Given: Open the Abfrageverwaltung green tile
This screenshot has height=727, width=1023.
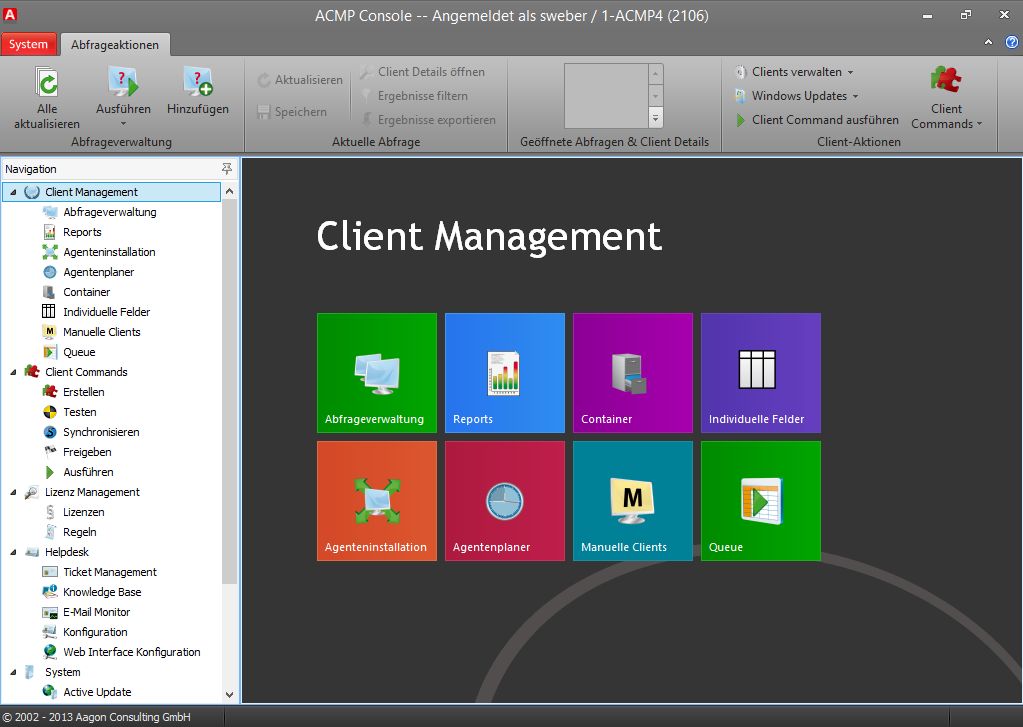Looking at the screenshot, I should pyautogui.click(x=377, y=373).
